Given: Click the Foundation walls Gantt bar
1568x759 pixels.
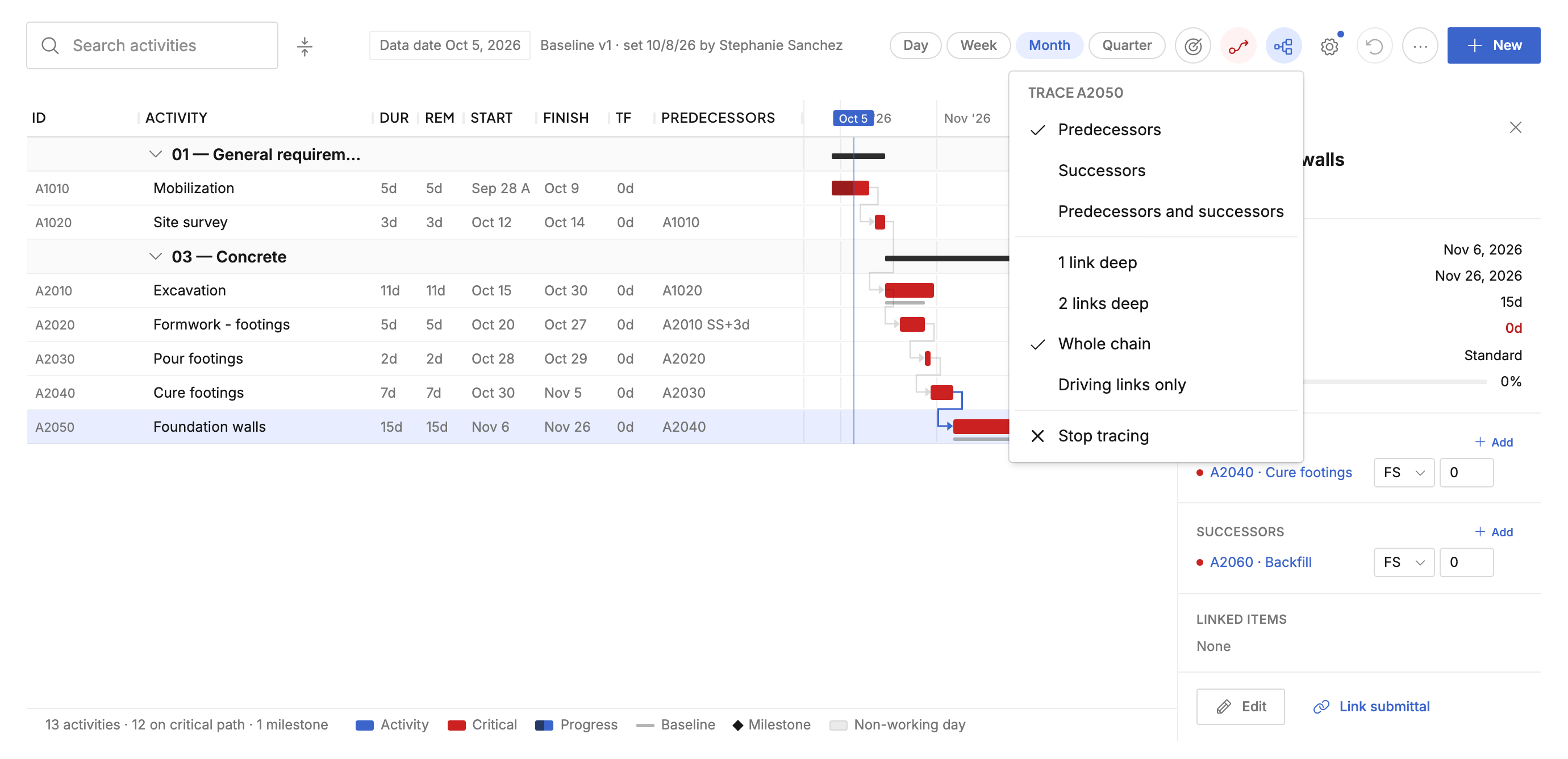Looking at the screenshot, I should 981,427.
